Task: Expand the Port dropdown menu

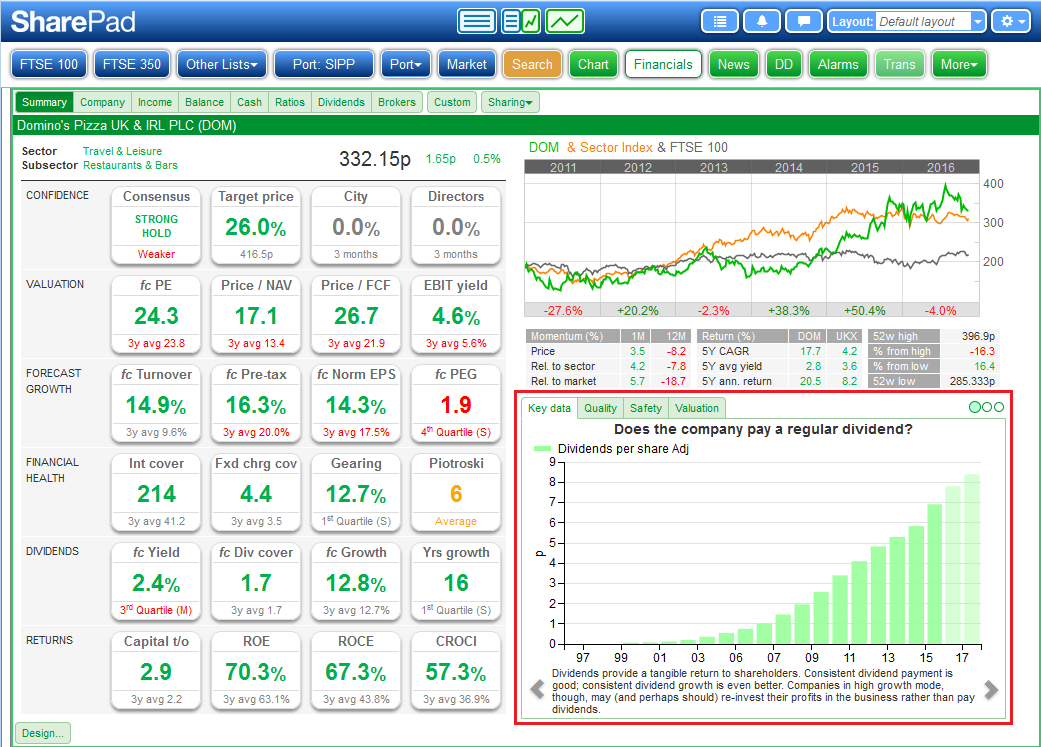Action: [406, 64]
